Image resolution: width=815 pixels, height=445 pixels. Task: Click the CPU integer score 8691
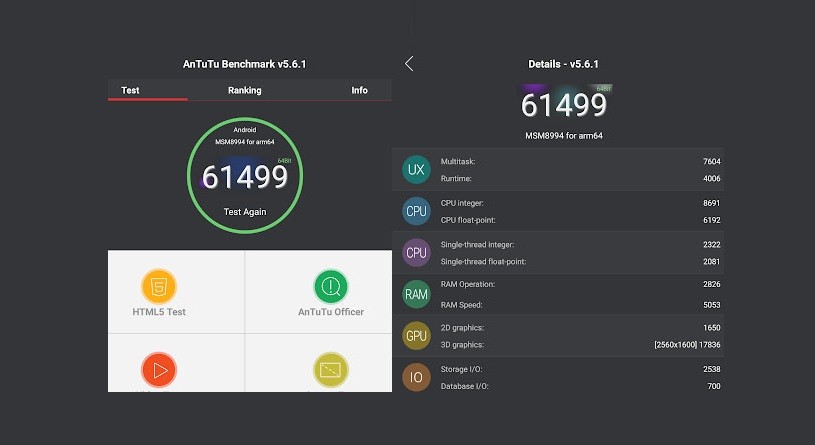pos(712,203)
